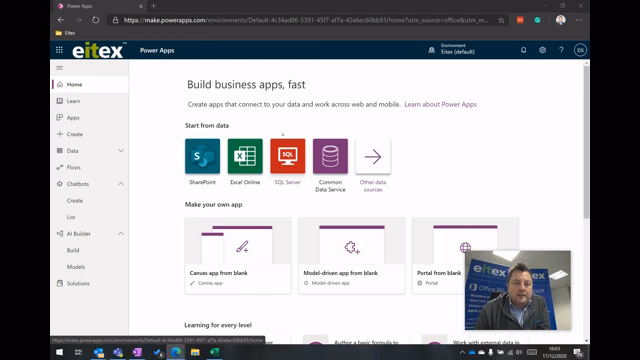The image size is (640, 360).
Task: Open Flows in the left navigation
Action: [x=89, y=167]
